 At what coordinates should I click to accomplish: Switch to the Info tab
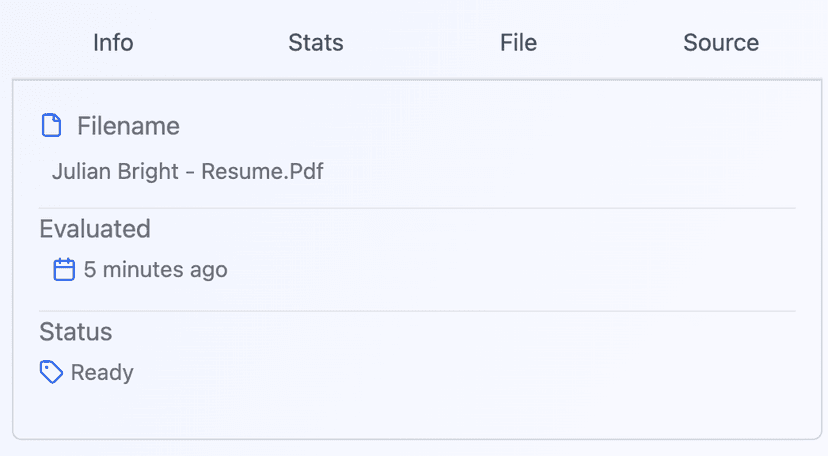coord(113,43)
